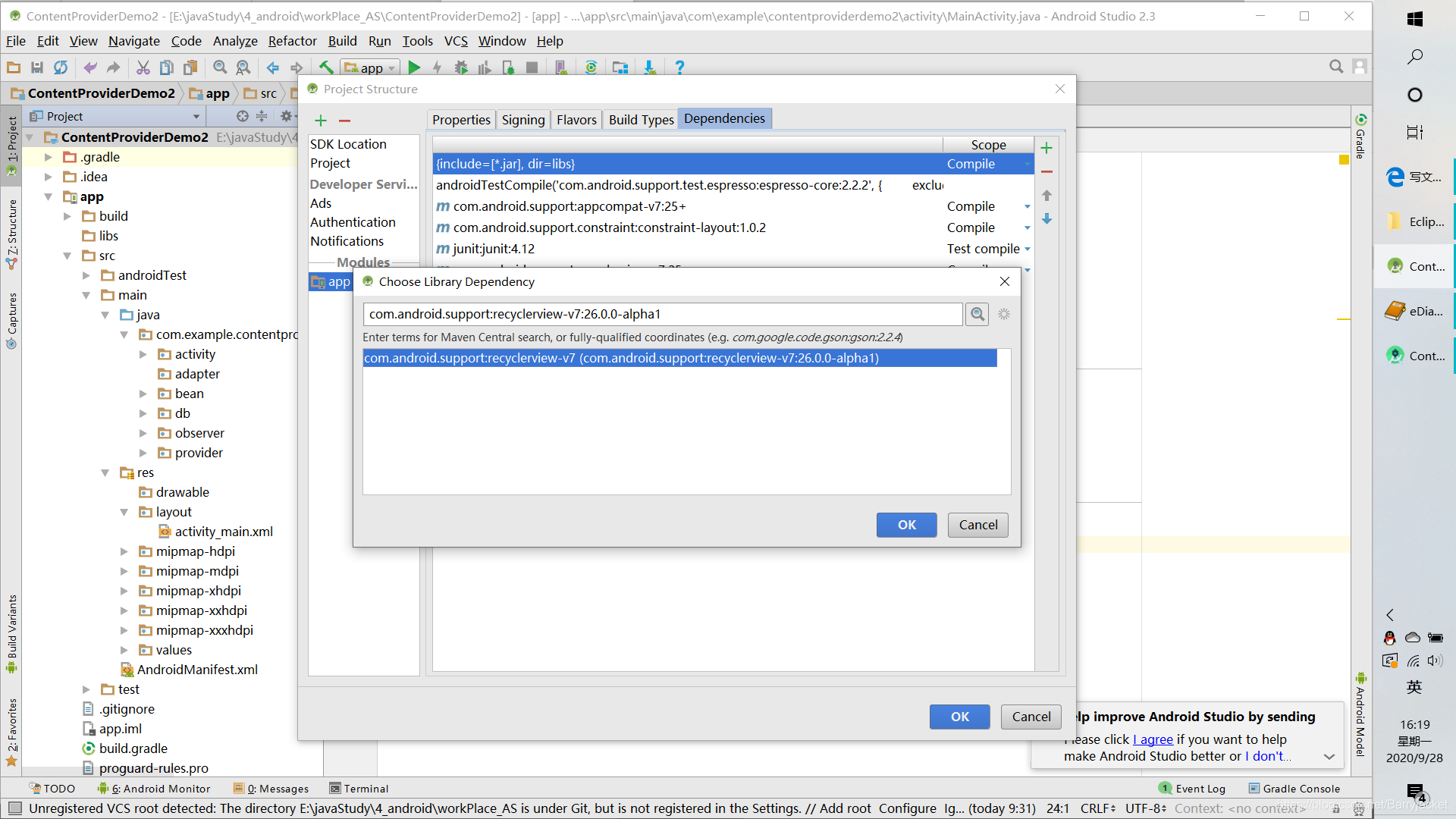Open the SDK Manager download icon
The width and height of the screenshot is (1456, 819).
click(650, 67)
